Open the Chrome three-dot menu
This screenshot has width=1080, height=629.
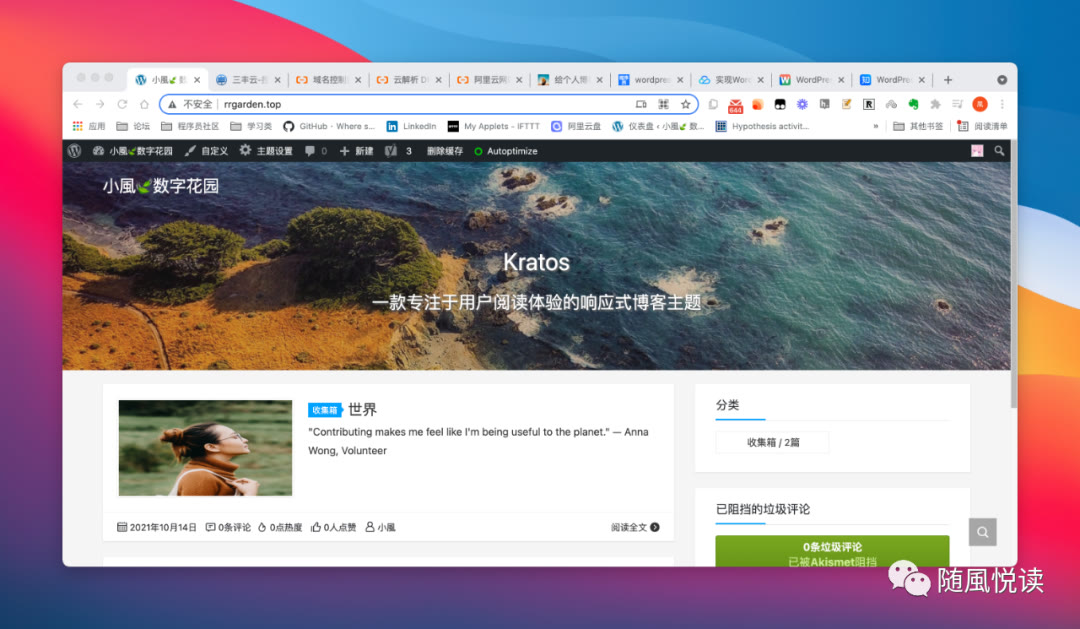click(1002, 103)
